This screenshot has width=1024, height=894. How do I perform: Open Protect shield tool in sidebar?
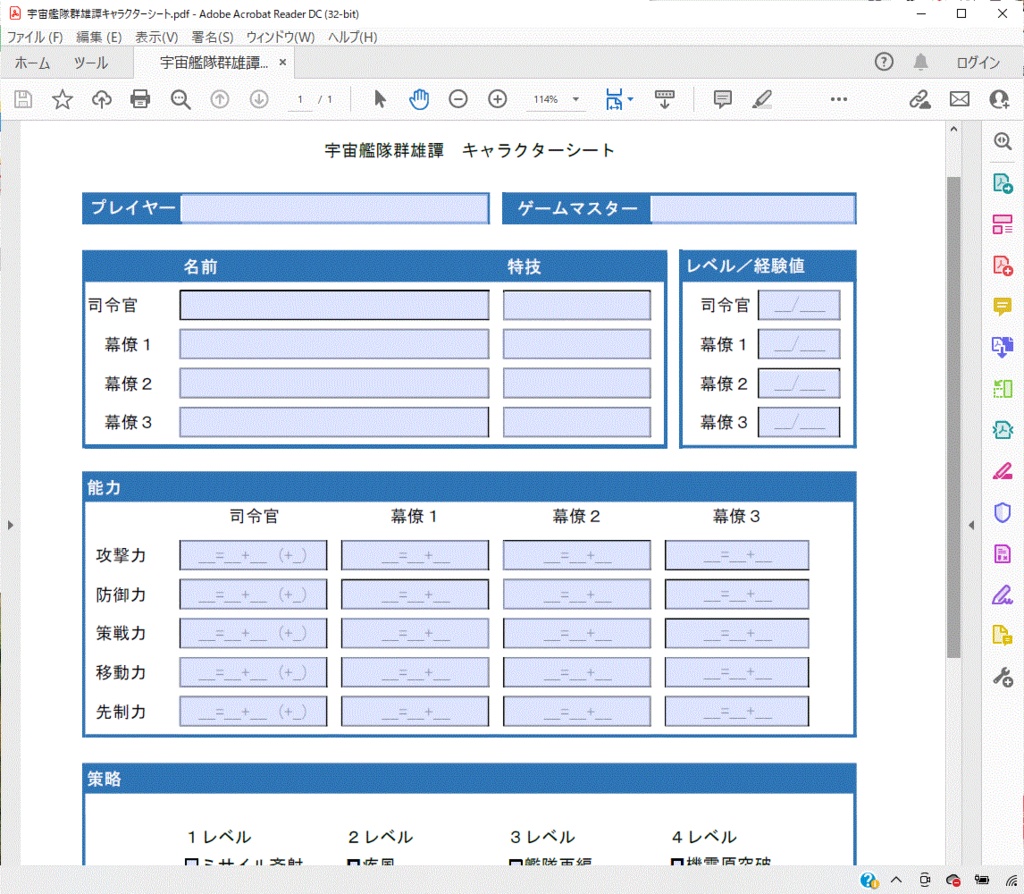click(1002, 513)
